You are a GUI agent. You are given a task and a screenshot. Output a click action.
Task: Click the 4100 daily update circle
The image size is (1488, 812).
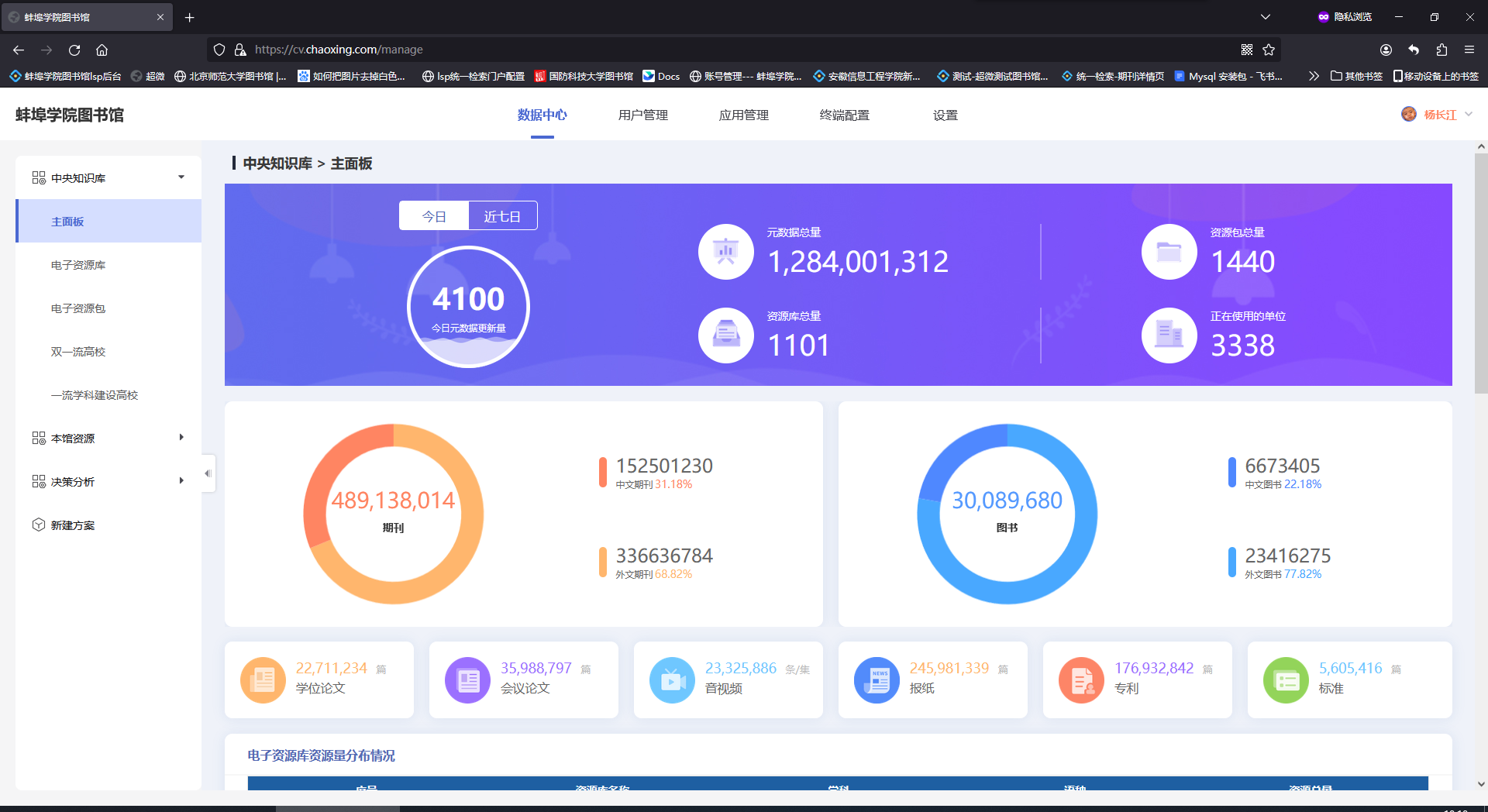coord(468,306)
